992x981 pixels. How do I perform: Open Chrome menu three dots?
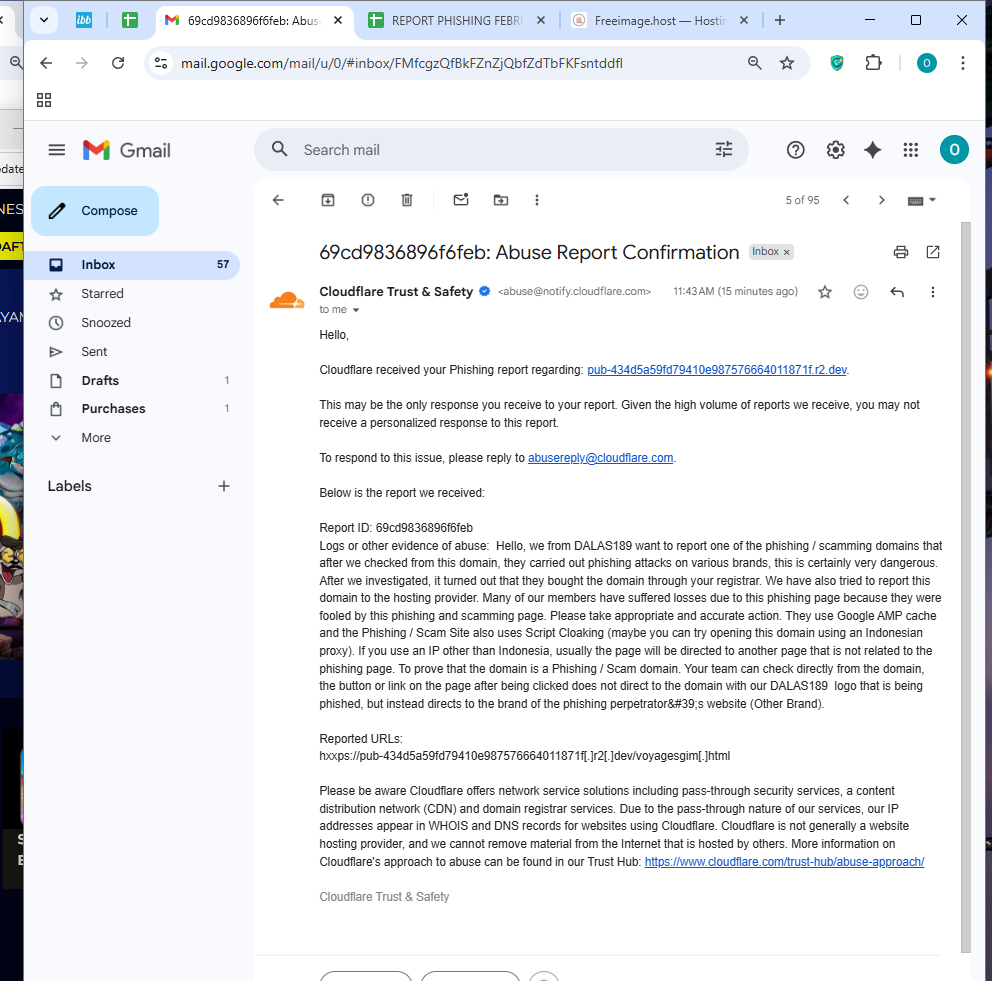tap(962, 63)
